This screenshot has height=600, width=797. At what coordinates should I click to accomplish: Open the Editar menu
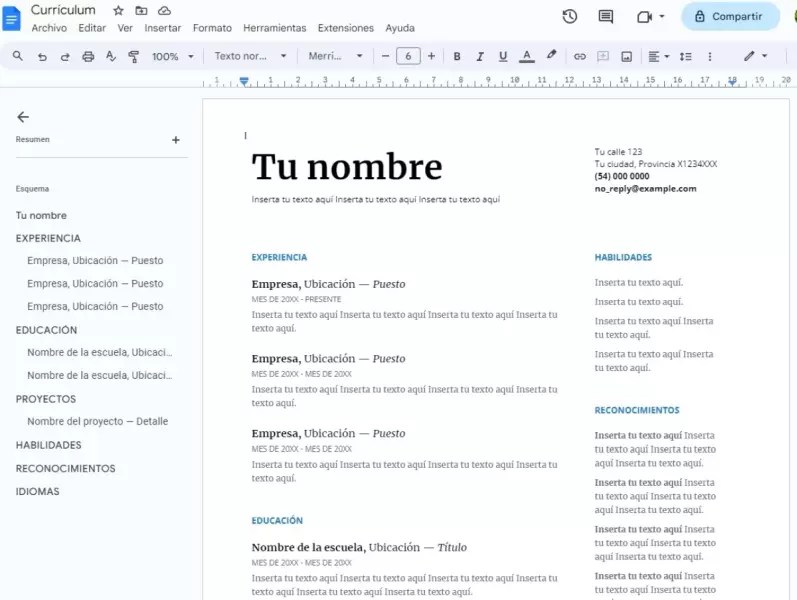pos(92,28)
